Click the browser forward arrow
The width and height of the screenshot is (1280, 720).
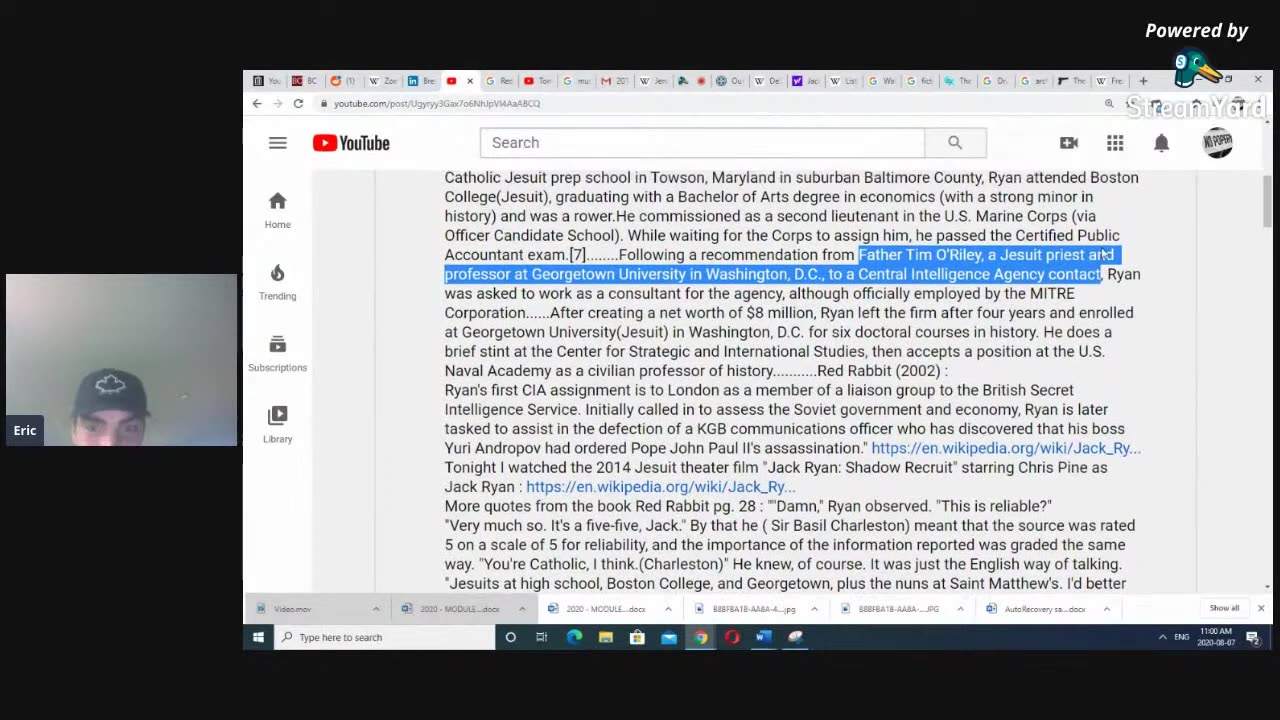pyautogui.click(x=278, y=104)
